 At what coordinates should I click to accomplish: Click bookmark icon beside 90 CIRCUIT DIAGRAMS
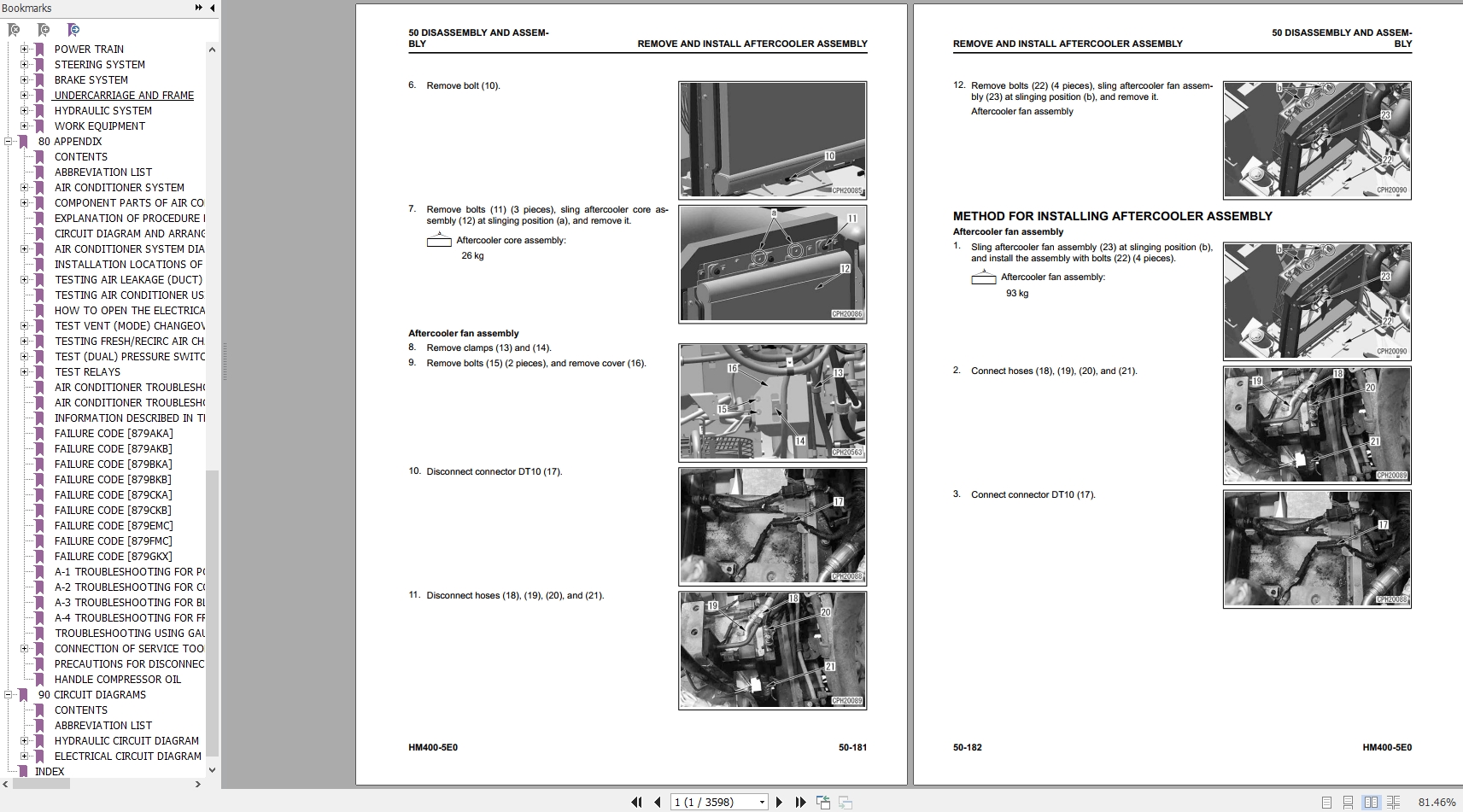(23, 695)
